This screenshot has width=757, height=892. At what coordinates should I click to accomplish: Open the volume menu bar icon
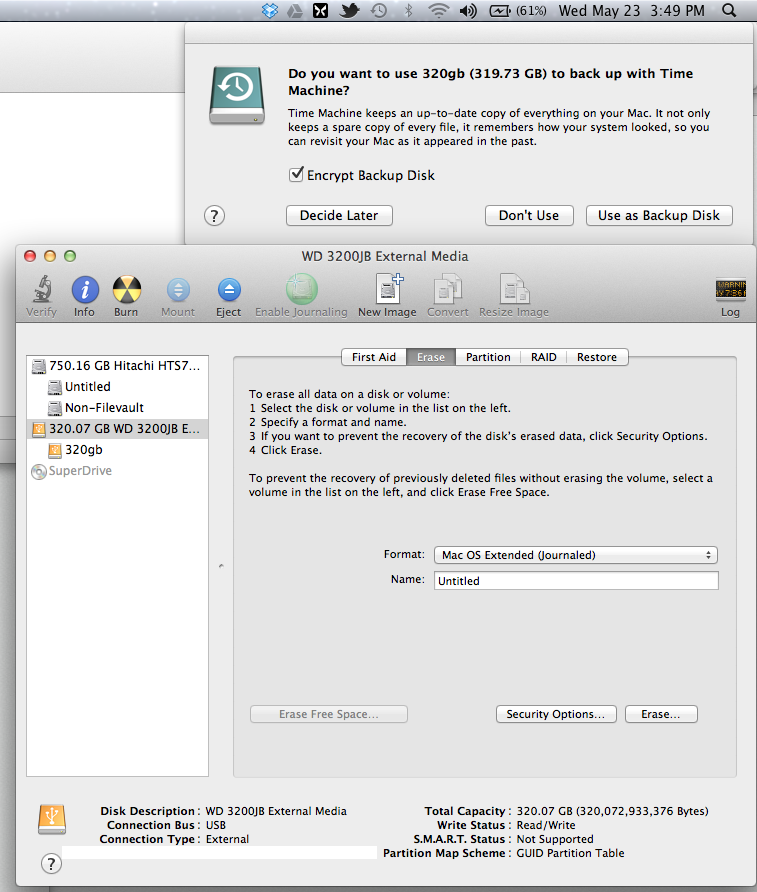tap(468, 10)
